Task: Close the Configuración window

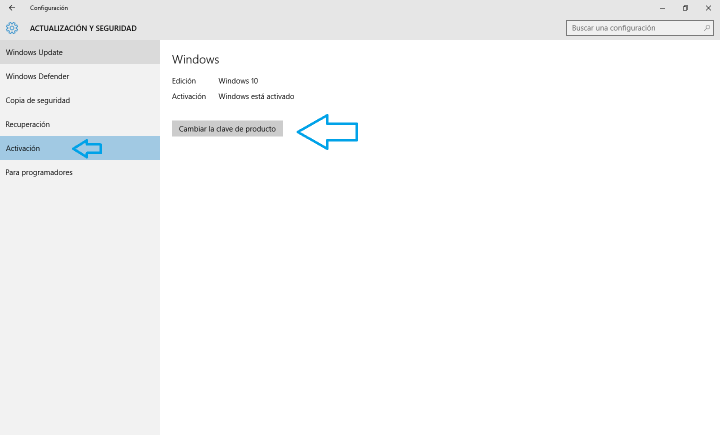Action: (x=708, y=8)
